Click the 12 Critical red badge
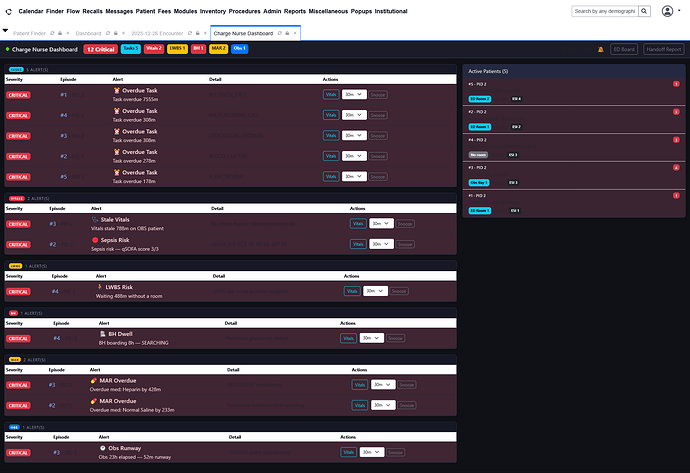This screenshot has width=690, height=473. click(100, 48)
